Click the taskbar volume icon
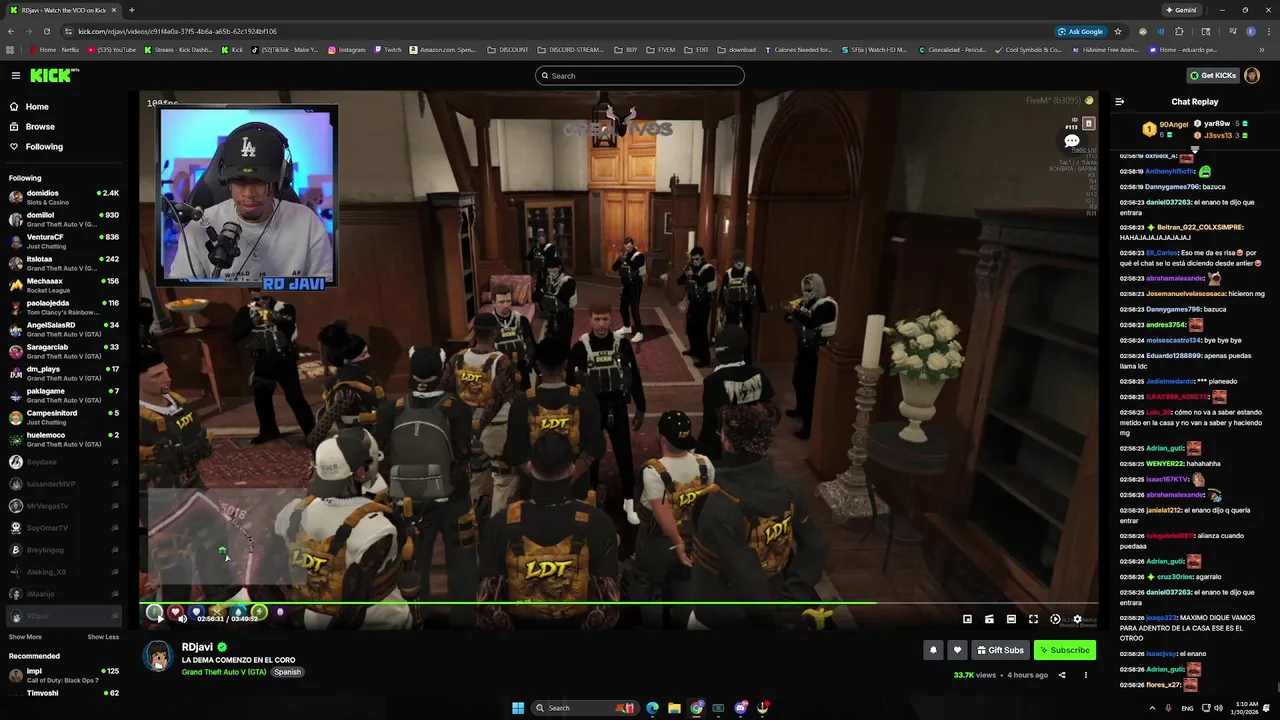This screenshot has width=1280, height=720. [x=1218, y=708]
